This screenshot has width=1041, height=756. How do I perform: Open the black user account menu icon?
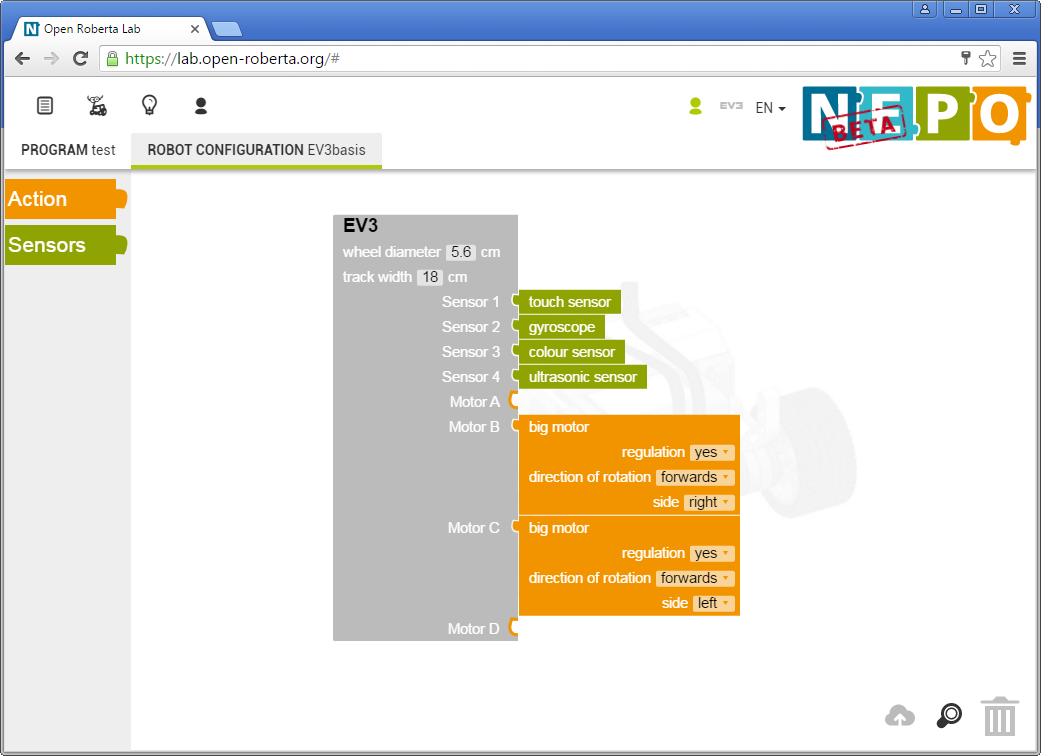(200, 106)
